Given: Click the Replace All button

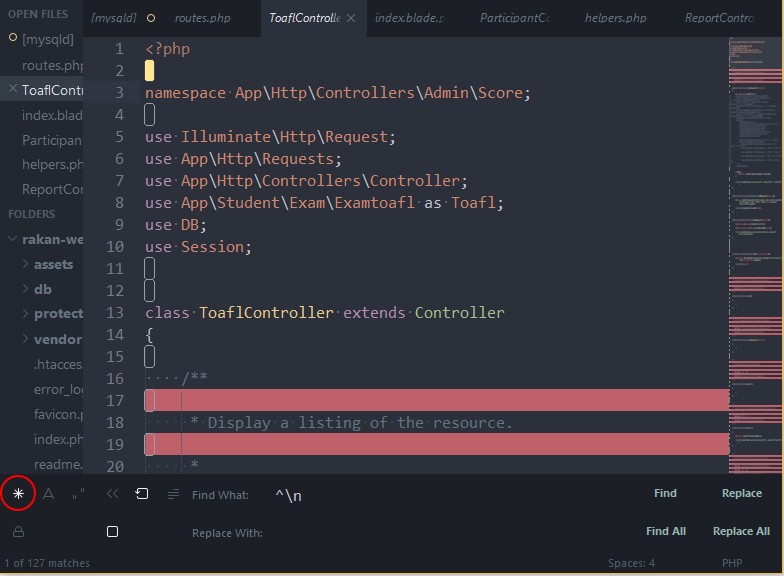Looking at the screenshot, I should click(741, 532).
